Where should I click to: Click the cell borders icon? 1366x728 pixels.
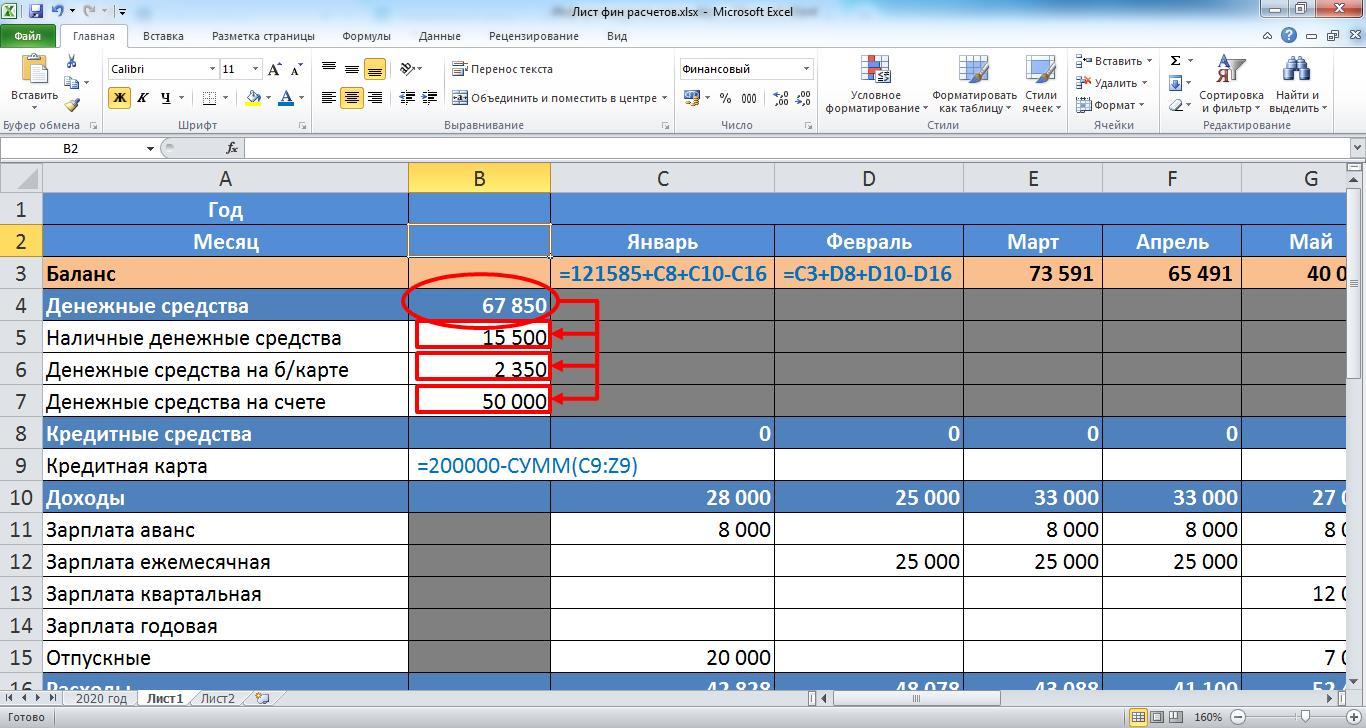(210, 98)
